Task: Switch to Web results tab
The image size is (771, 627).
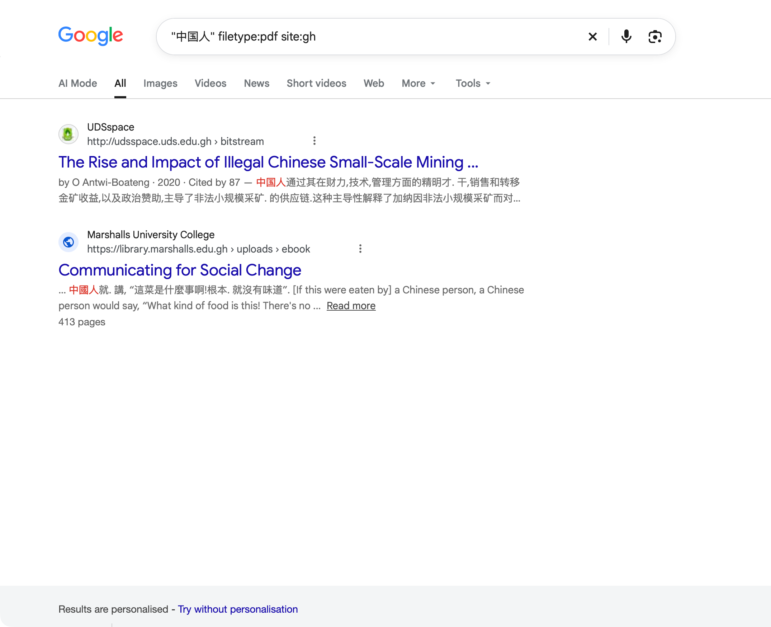Action: 374,83
